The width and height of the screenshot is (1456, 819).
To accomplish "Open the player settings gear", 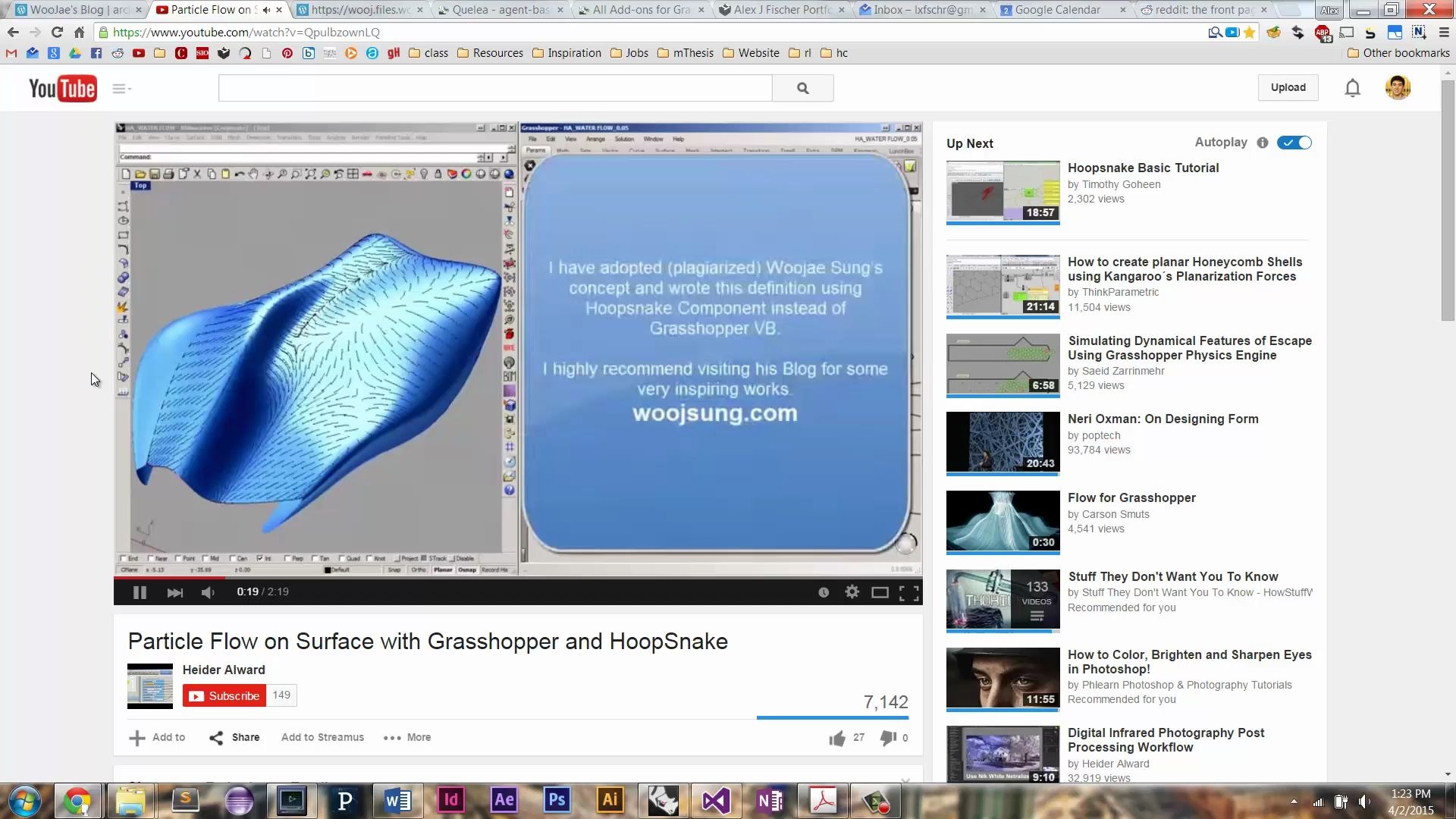I will [x=852, y=592].
